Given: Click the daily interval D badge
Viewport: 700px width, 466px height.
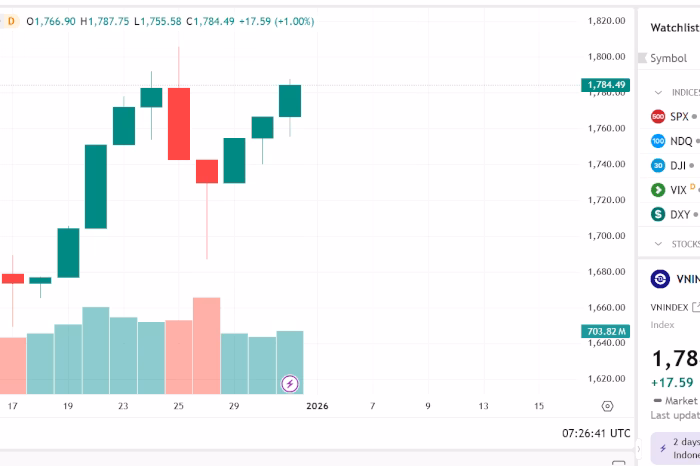Looking at the screenshot, I should tap(11, 21).
